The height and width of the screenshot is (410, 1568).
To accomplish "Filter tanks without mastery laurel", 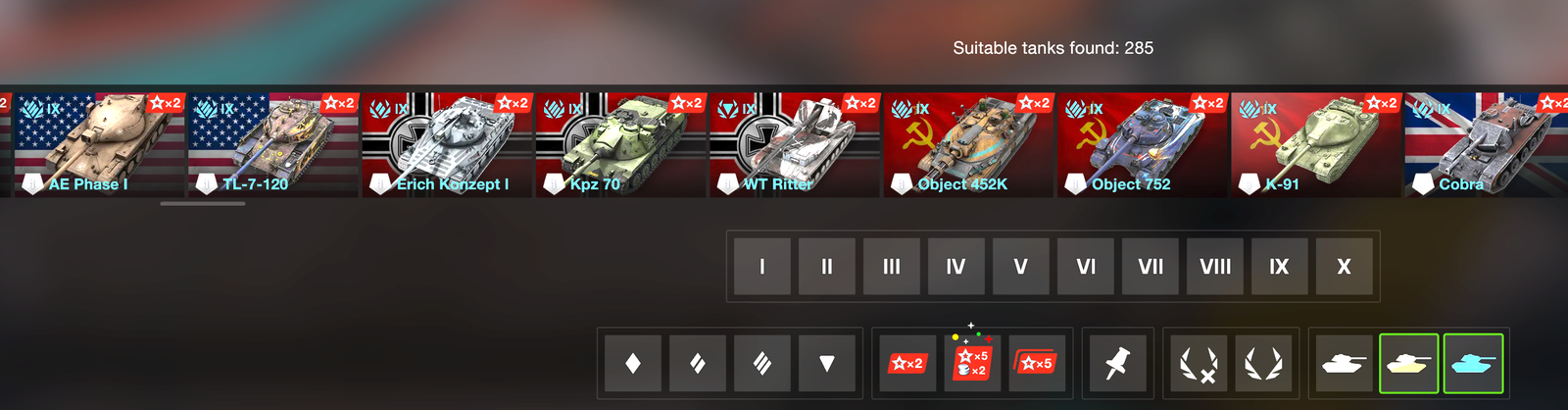I will click(1199, 364).
